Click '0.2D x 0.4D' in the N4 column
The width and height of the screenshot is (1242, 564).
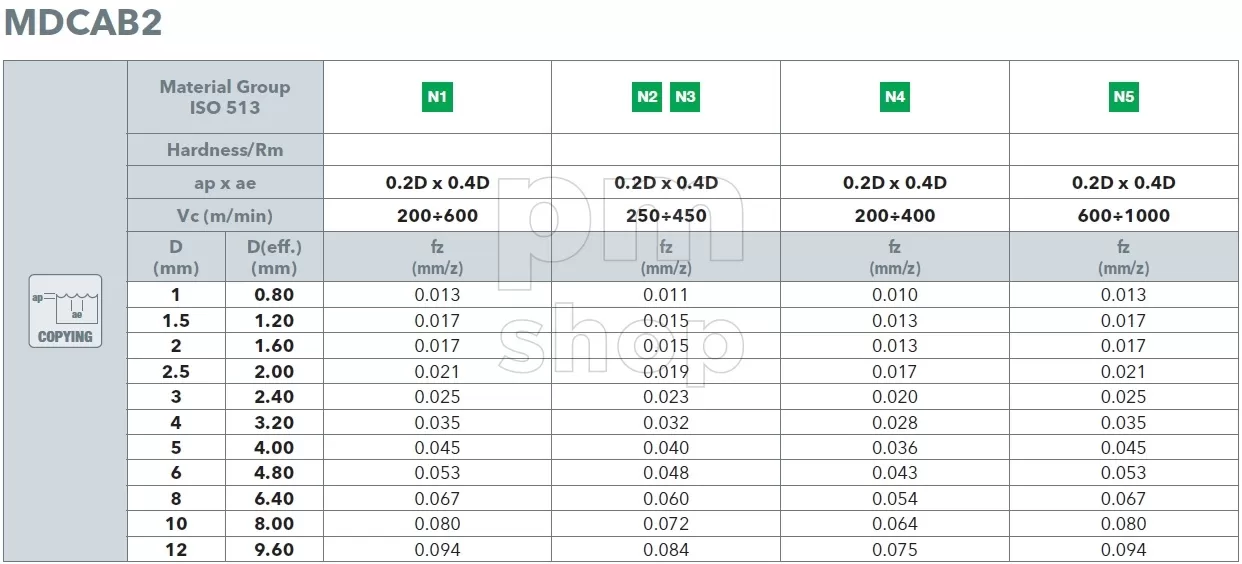895,183
